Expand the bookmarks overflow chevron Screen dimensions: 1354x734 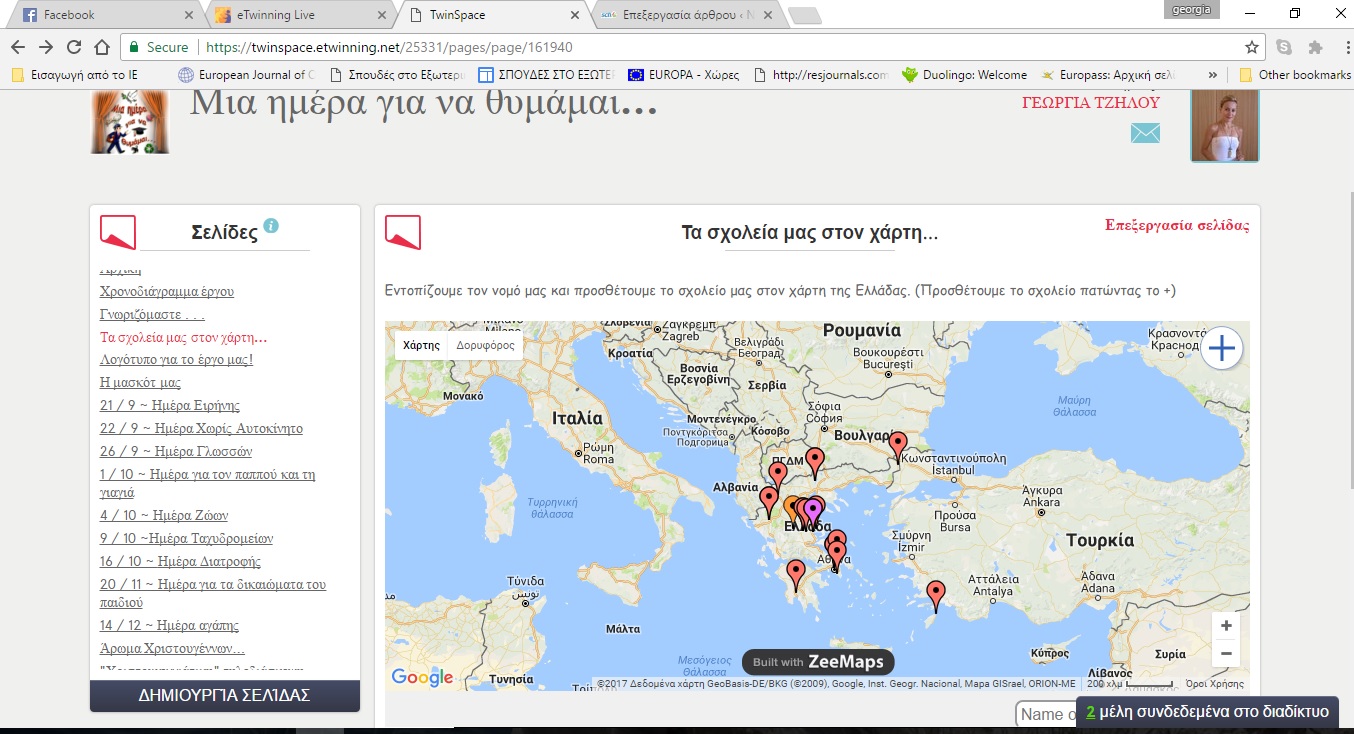pos(1213,75)
